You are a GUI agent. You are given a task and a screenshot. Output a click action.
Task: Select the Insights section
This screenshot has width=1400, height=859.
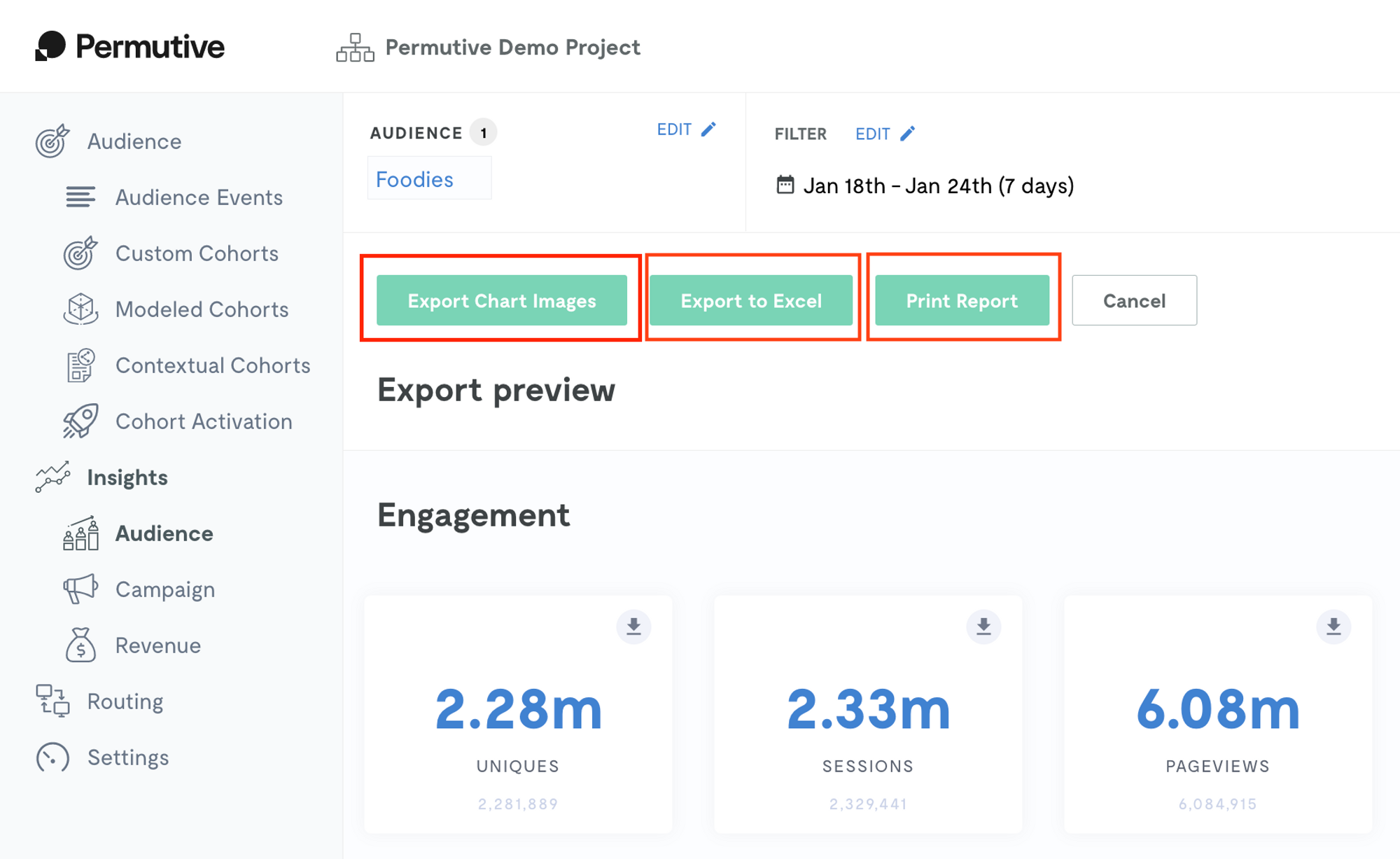(127, 477)
